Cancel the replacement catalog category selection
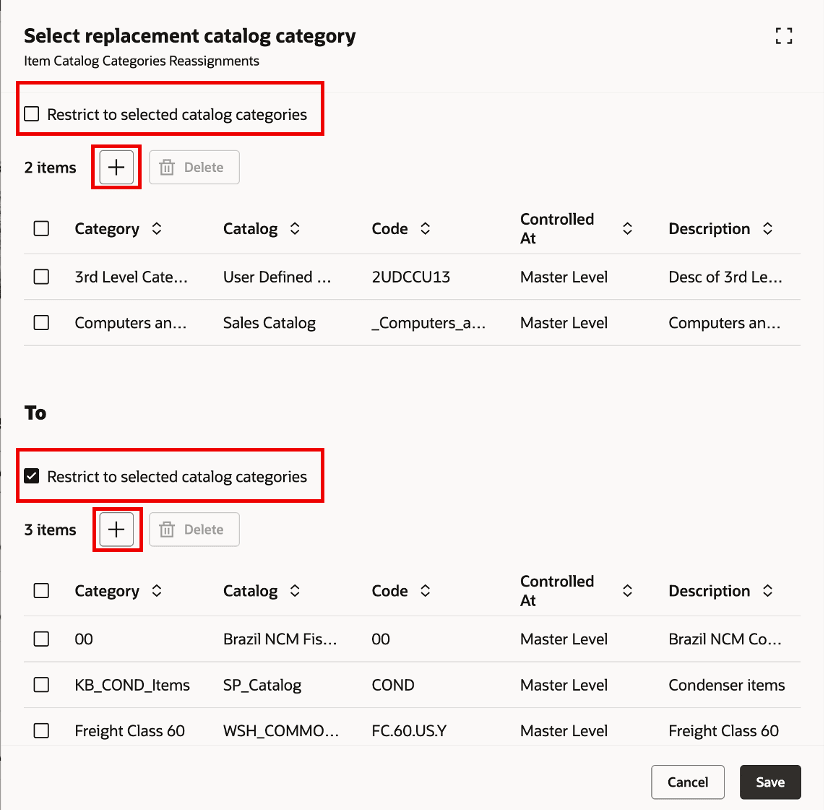Viewport: 824px width, 810px height. (x=688, y=782)
